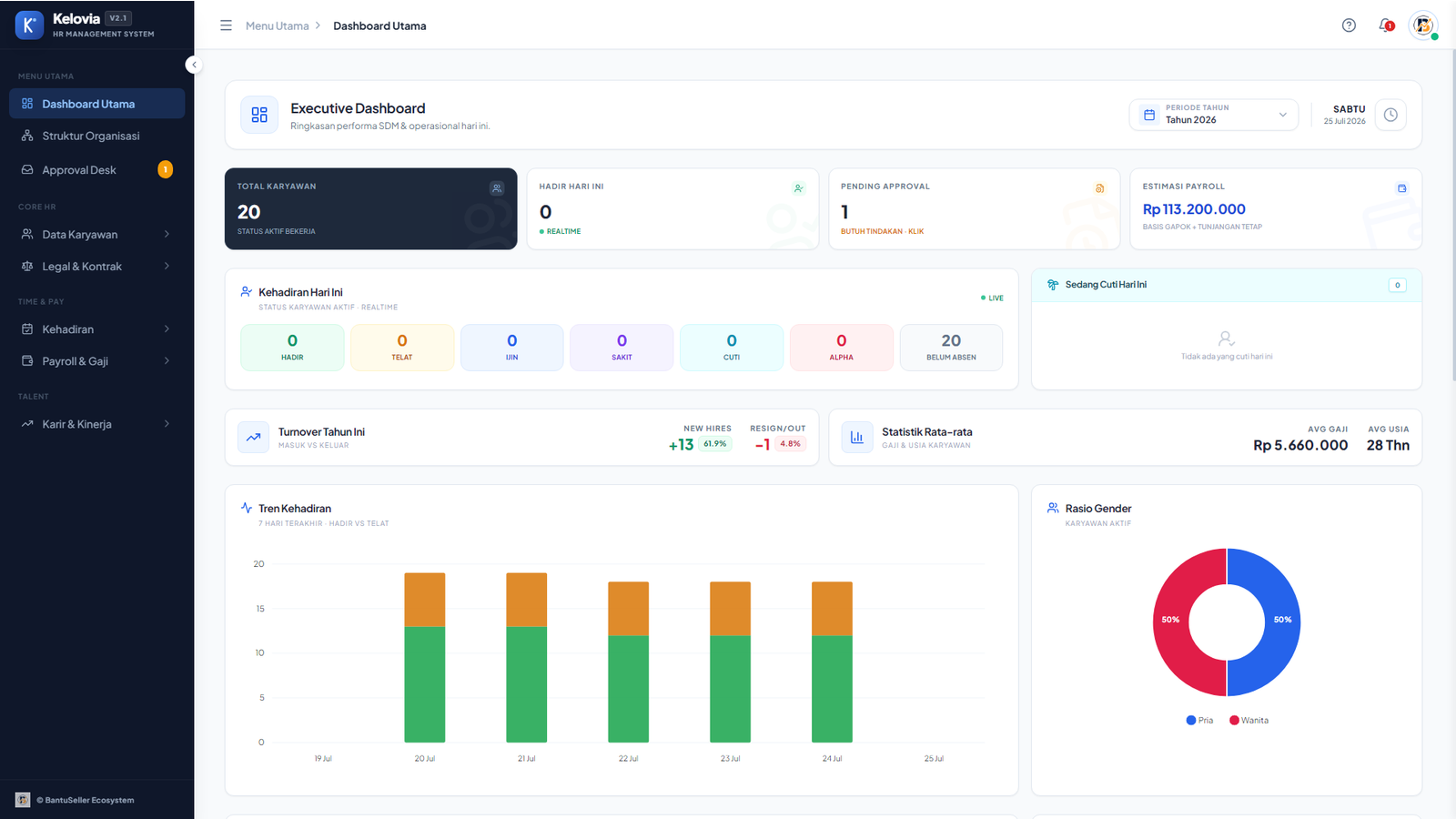Open the Periode Tahun 2026 dropdown
Viewport: 1456px width, 819px height.
click(1214, 115)
